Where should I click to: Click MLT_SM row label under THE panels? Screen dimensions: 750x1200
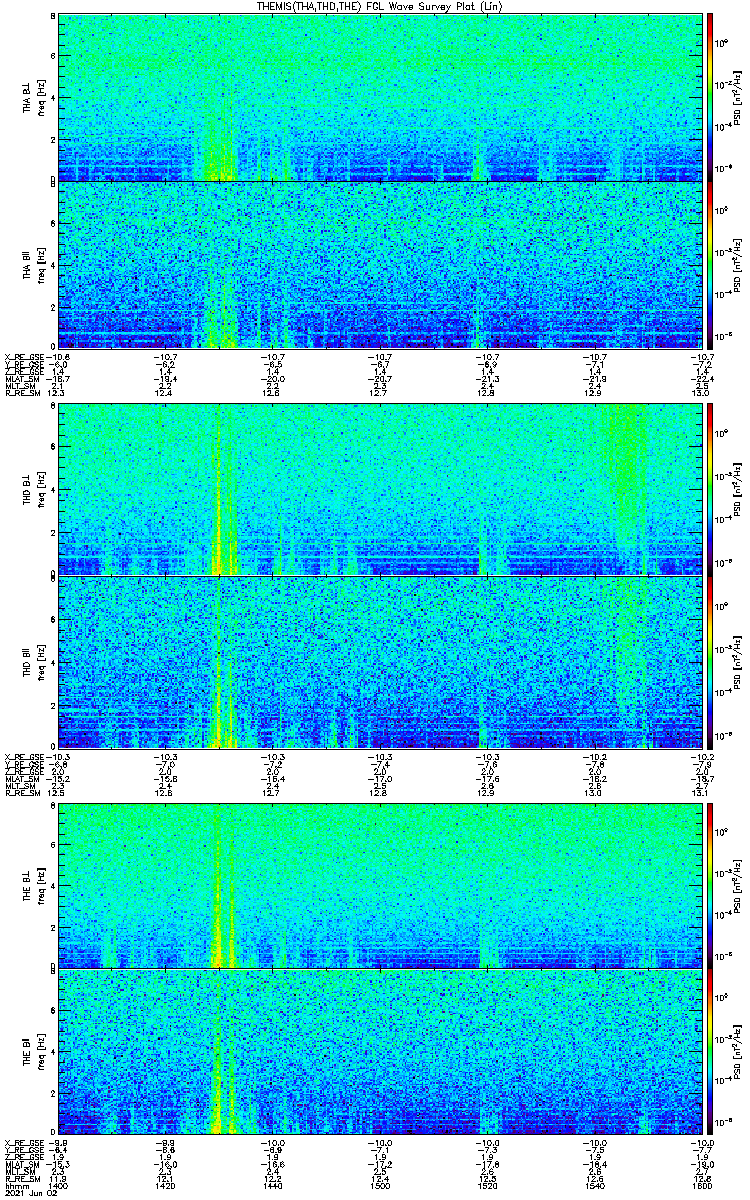point(19,1171)
